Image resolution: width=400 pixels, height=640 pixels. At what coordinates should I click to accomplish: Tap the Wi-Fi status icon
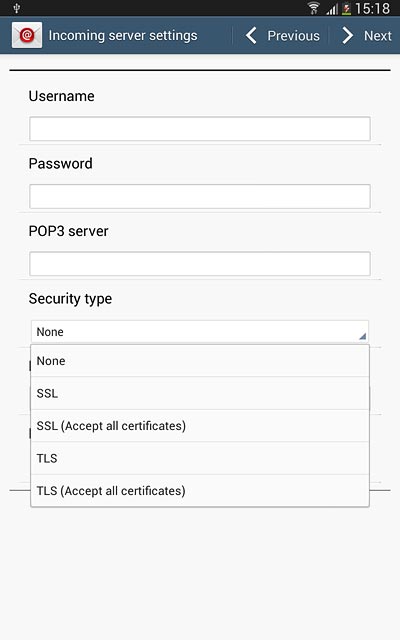(313, 8)
